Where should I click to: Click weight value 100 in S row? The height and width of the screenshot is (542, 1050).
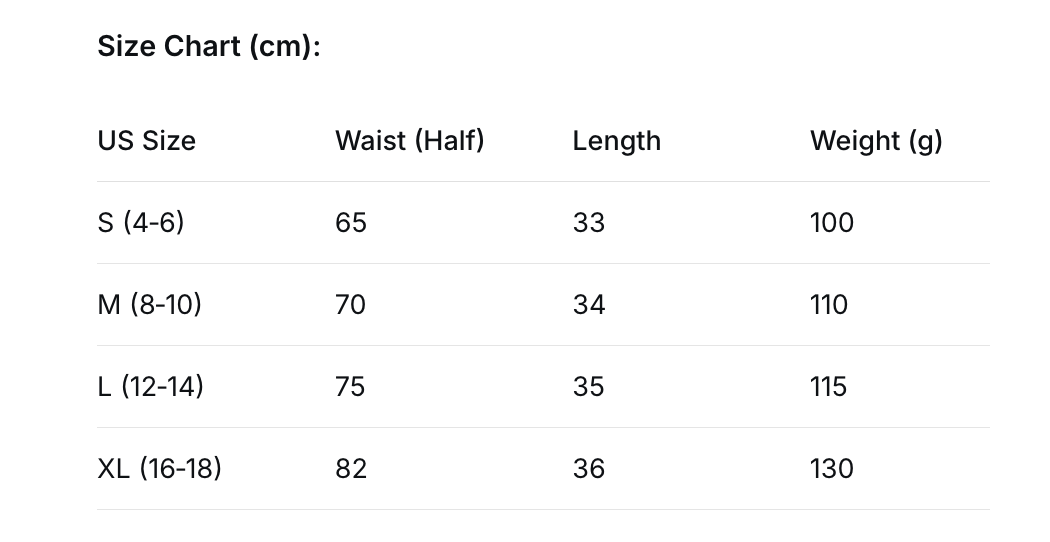832,222
